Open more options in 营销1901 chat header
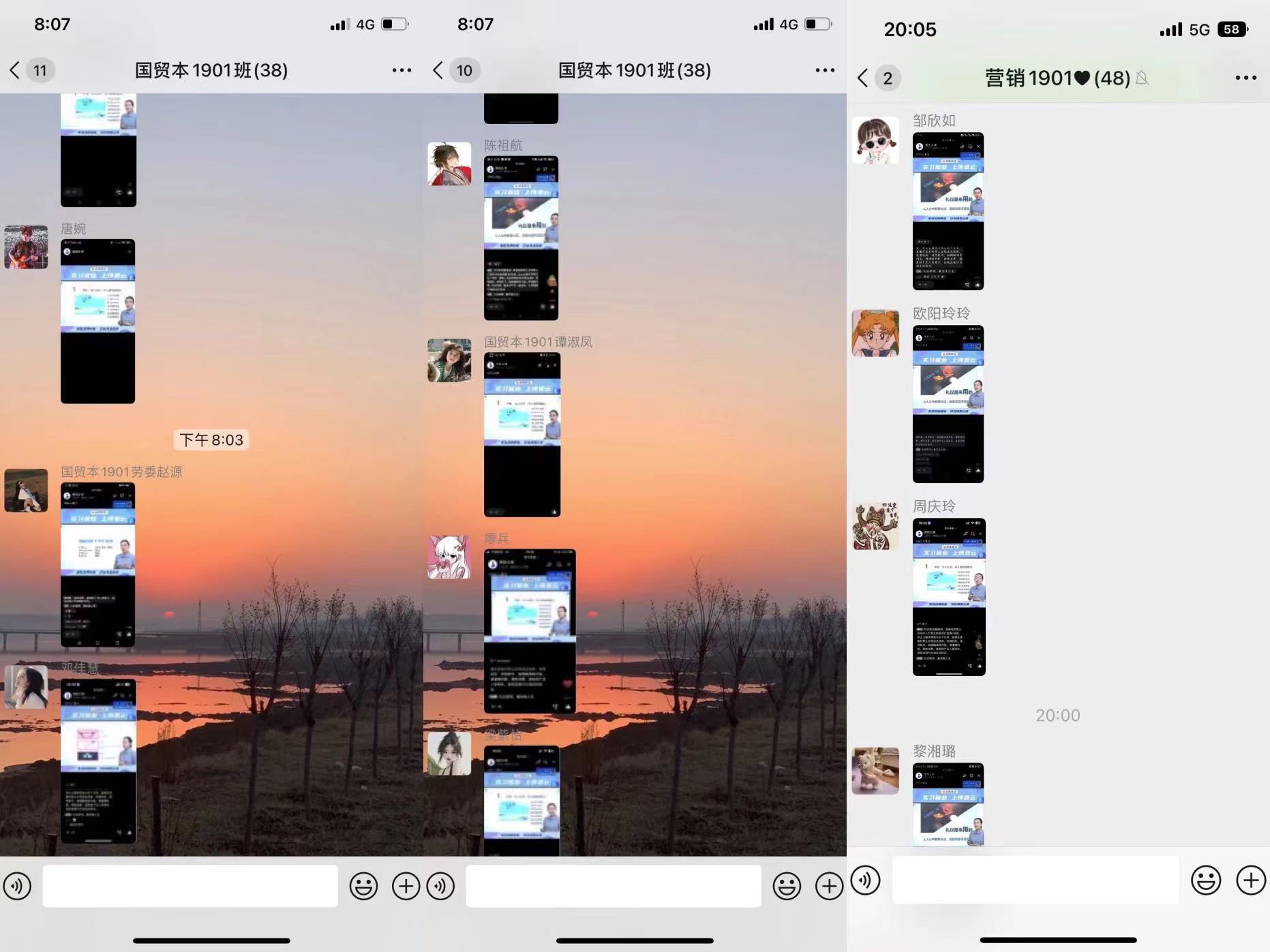Image resolution: width=1270 pixels, height=952 pixels. (x=1245, y=78)
